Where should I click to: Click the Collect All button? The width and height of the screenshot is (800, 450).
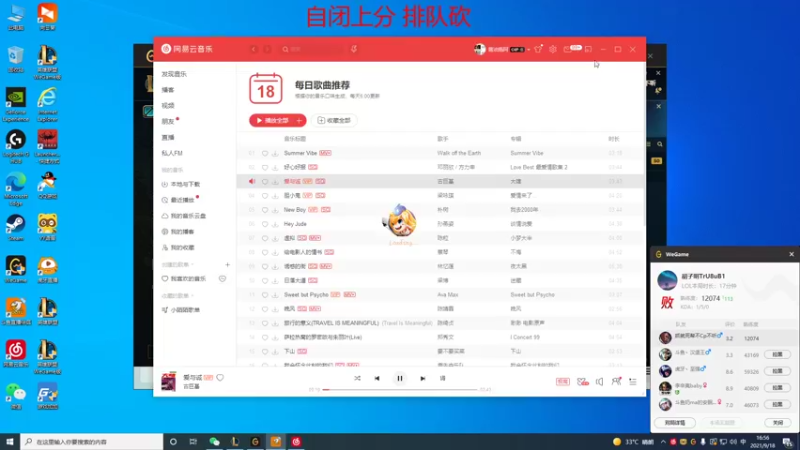coord(334,120)
